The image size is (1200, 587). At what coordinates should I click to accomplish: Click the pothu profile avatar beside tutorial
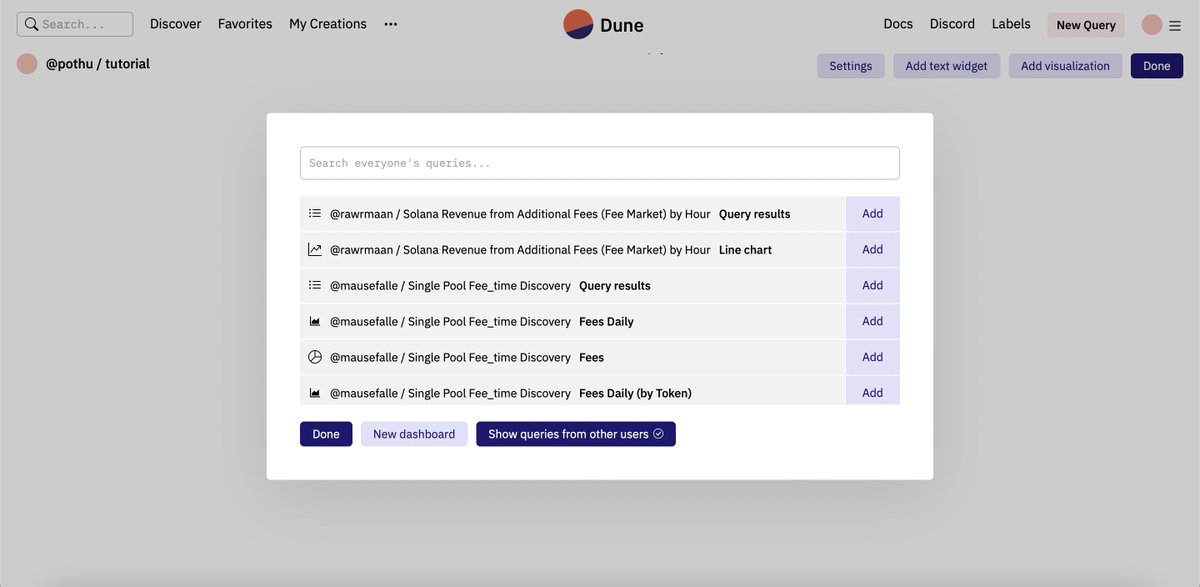27,64
